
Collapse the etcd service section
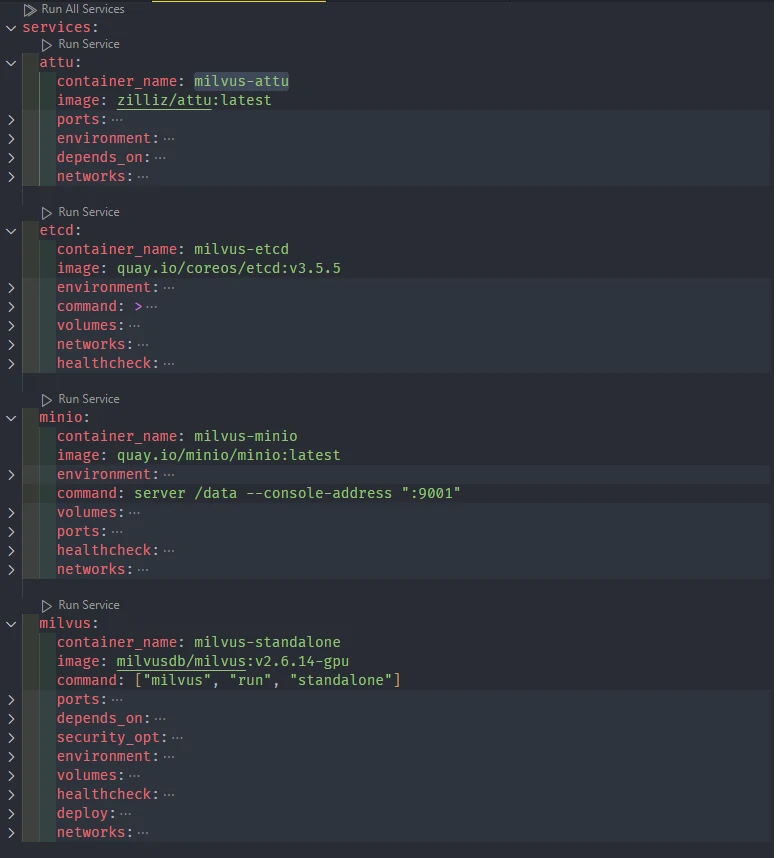(x=11, y=231)
